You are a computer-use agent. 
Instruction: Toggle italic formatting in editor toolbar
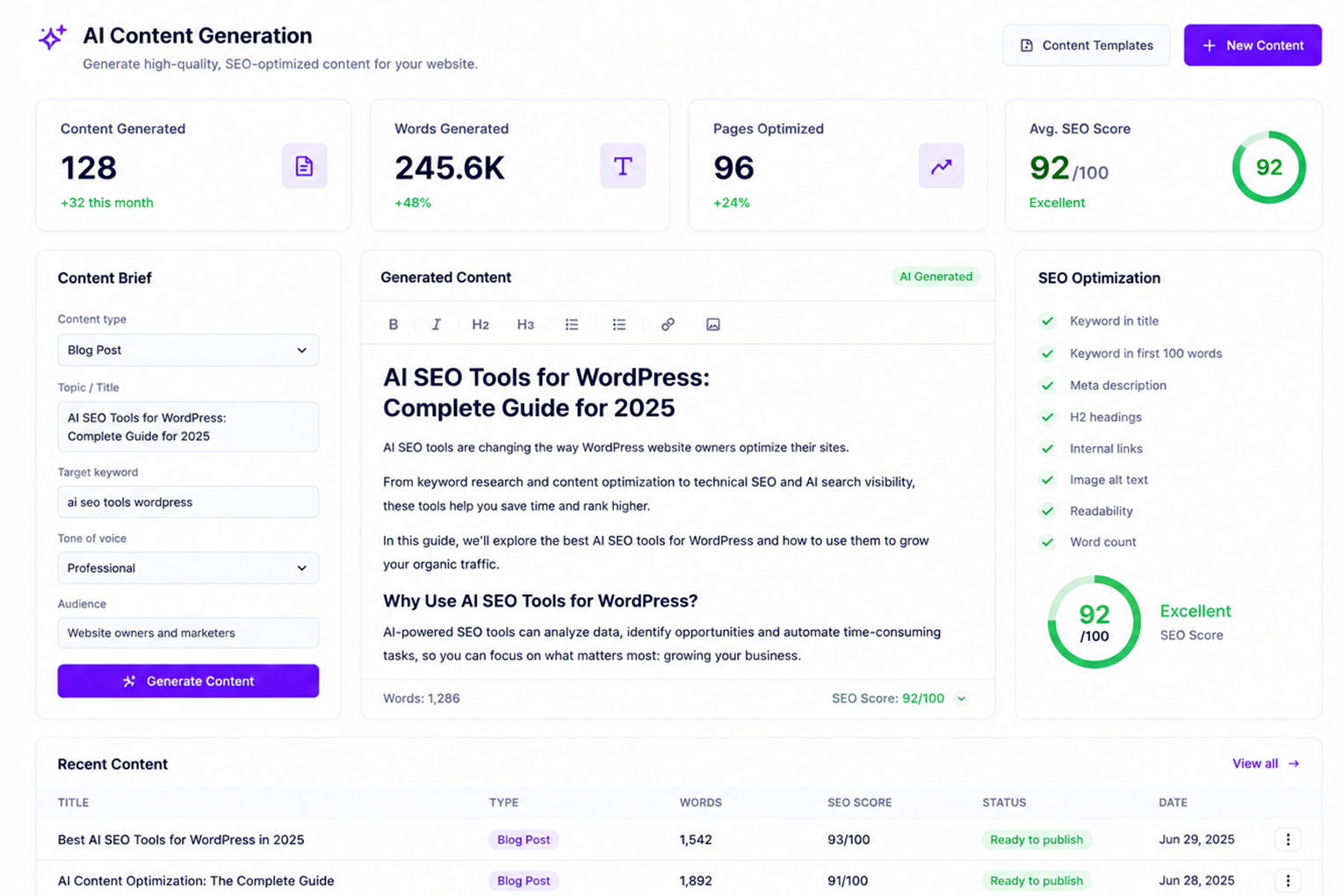point(436,324)
